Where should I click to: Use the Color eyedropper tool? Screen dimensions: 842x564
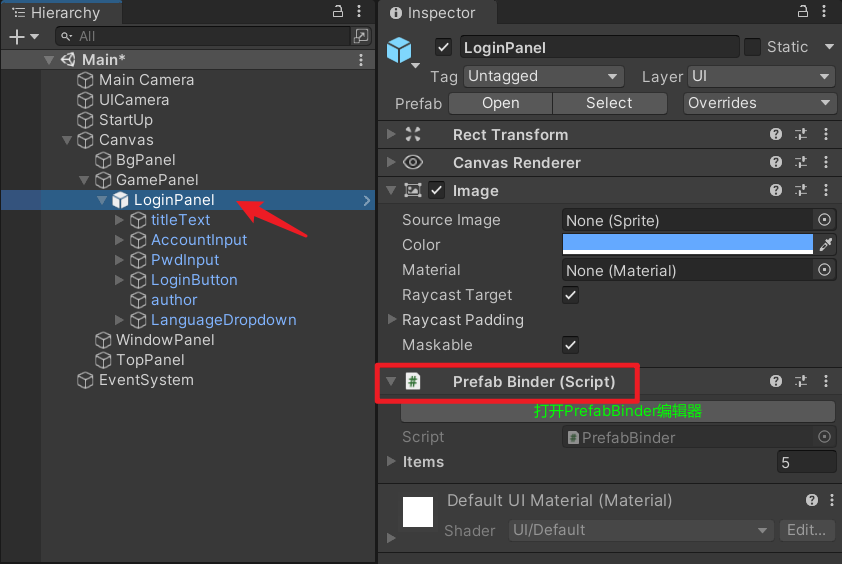pos(826,245)
